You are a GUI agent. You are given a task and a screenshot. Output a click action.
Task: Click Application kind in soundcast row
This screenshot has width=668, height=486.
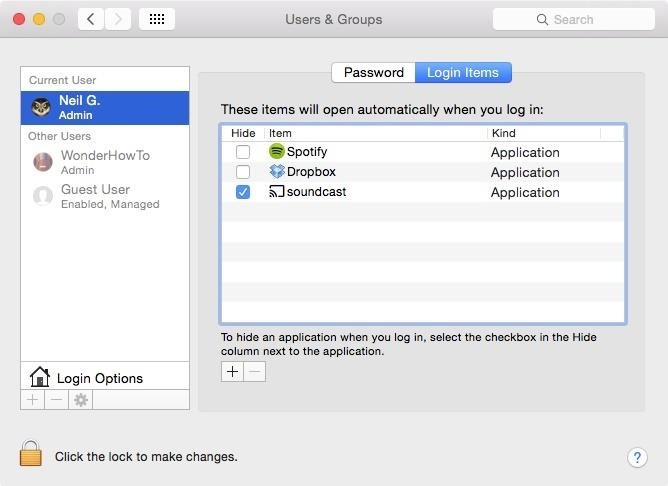pos(525,193)
